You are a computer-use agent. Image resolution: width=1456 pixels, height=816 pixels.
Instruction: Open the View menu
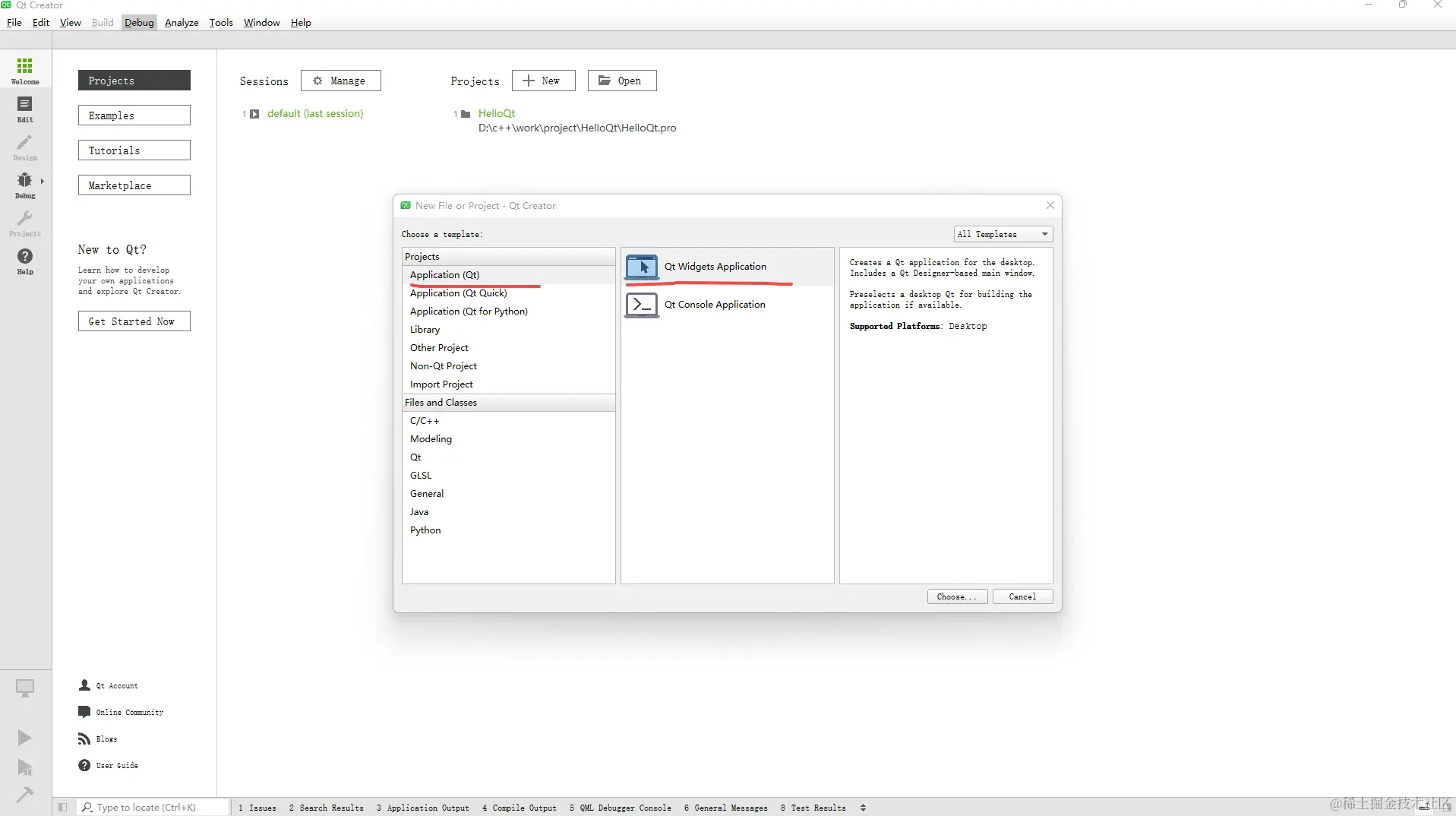[x=71, y=22]
